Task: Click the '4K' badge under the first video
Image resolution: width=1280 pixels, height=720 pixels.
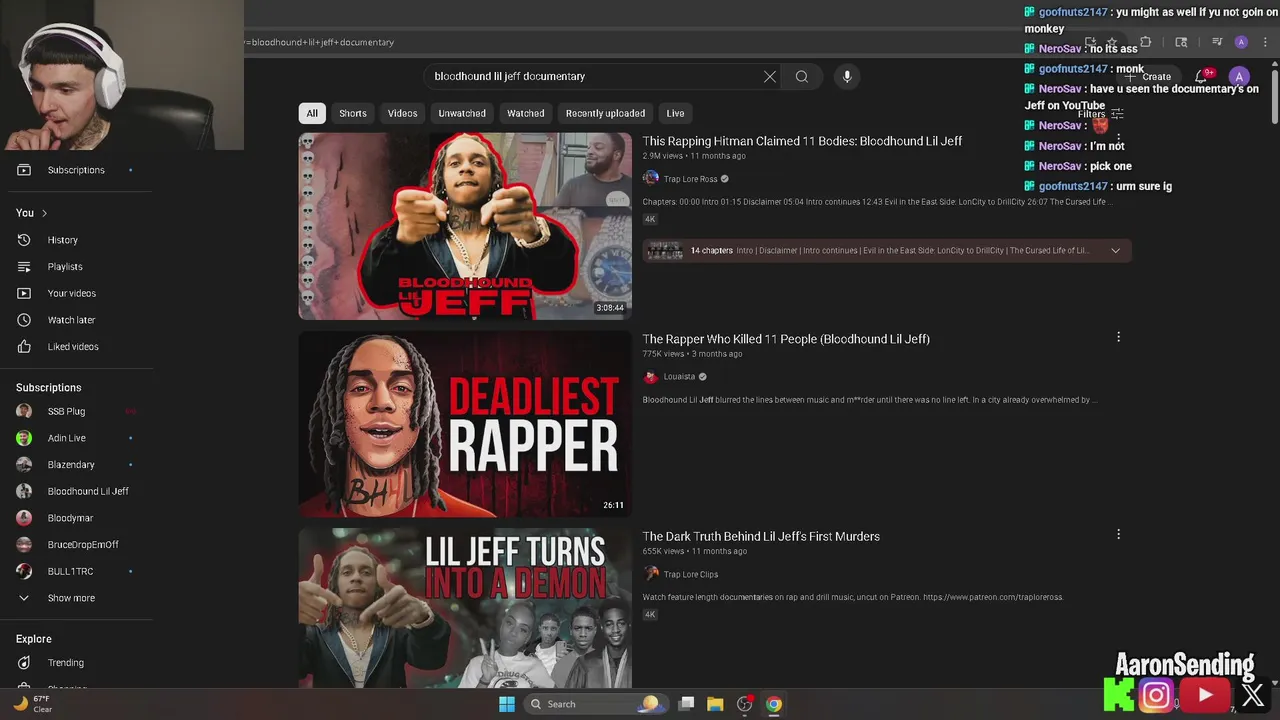Action: click(x=650, y=219)
